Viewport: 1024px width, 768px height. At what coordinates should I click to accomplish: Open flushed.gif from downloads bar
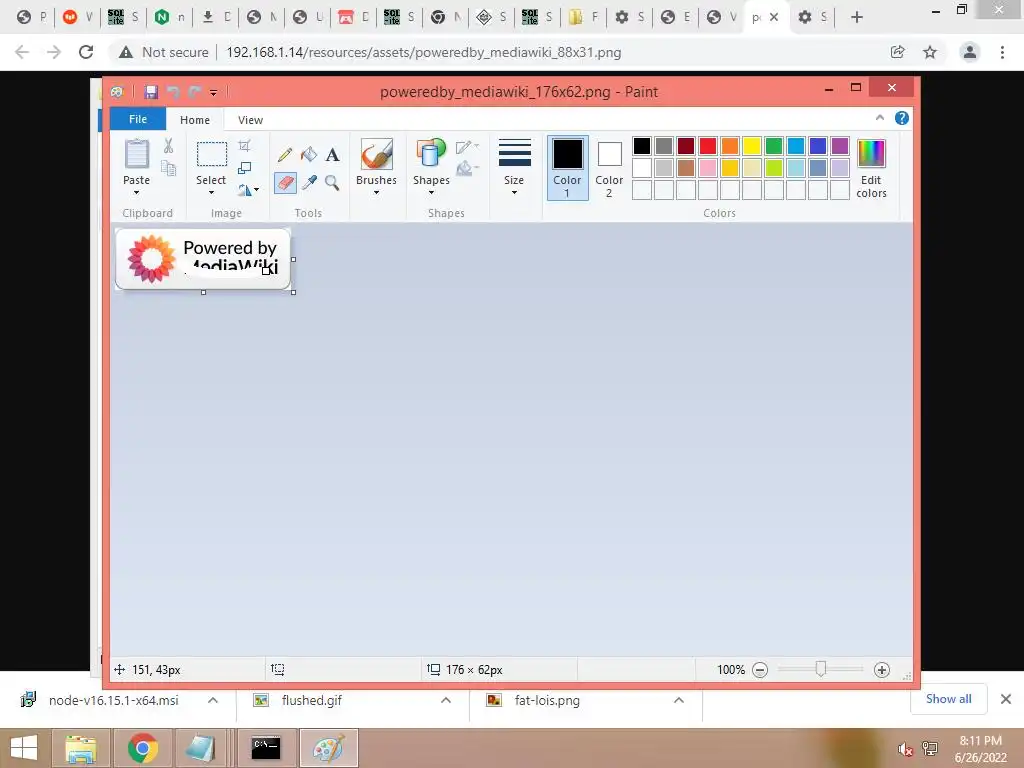click(312, 700)
